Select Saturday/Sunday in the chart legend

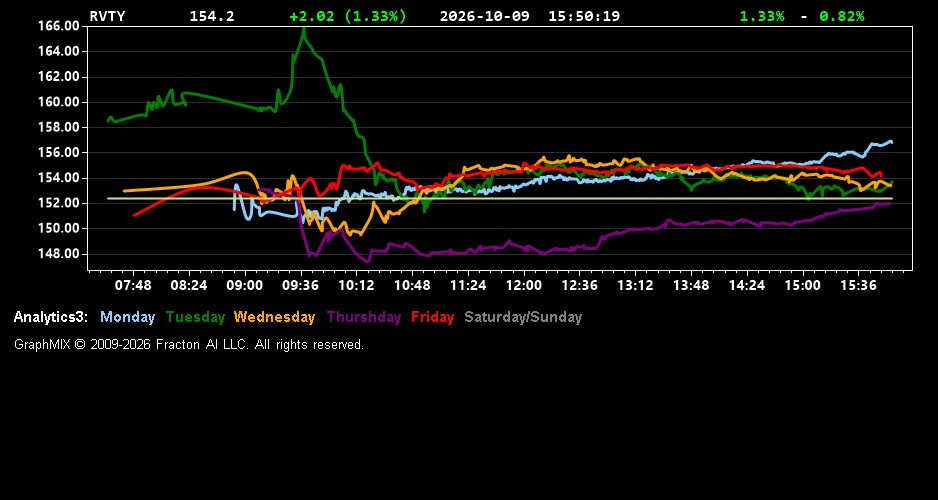coord(523,318)
